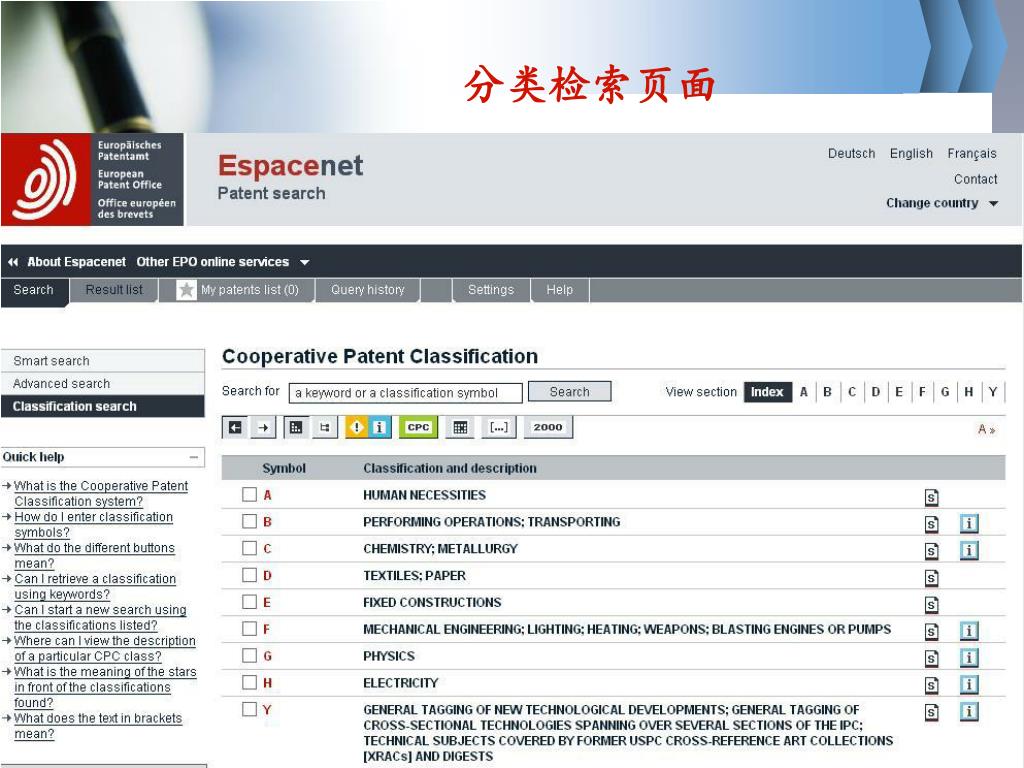The image size is (1024, 768).
Task: Click the grid table toolbar icon
Action: pyautogui.click(x=460, y=428)
